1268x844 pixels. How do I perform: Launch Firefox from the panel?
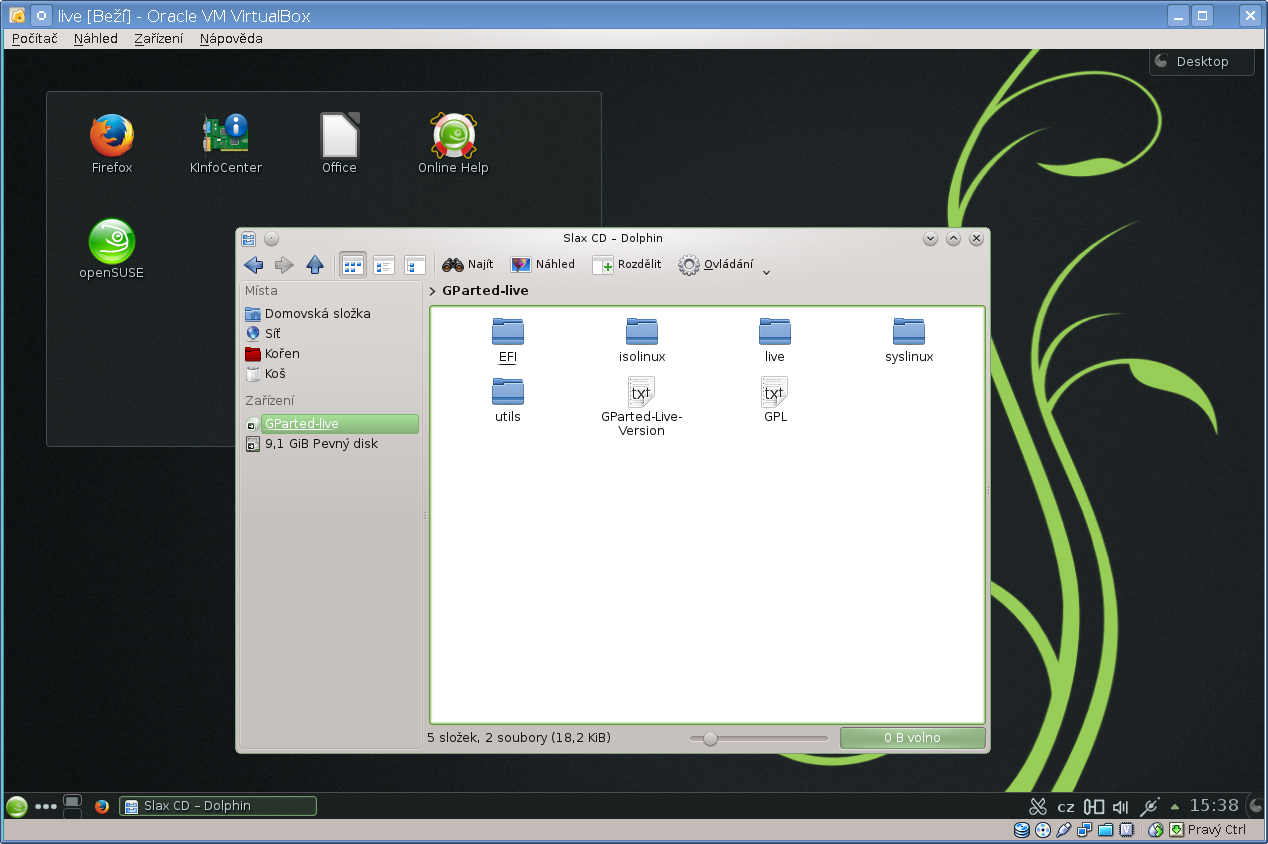(101, 806)
